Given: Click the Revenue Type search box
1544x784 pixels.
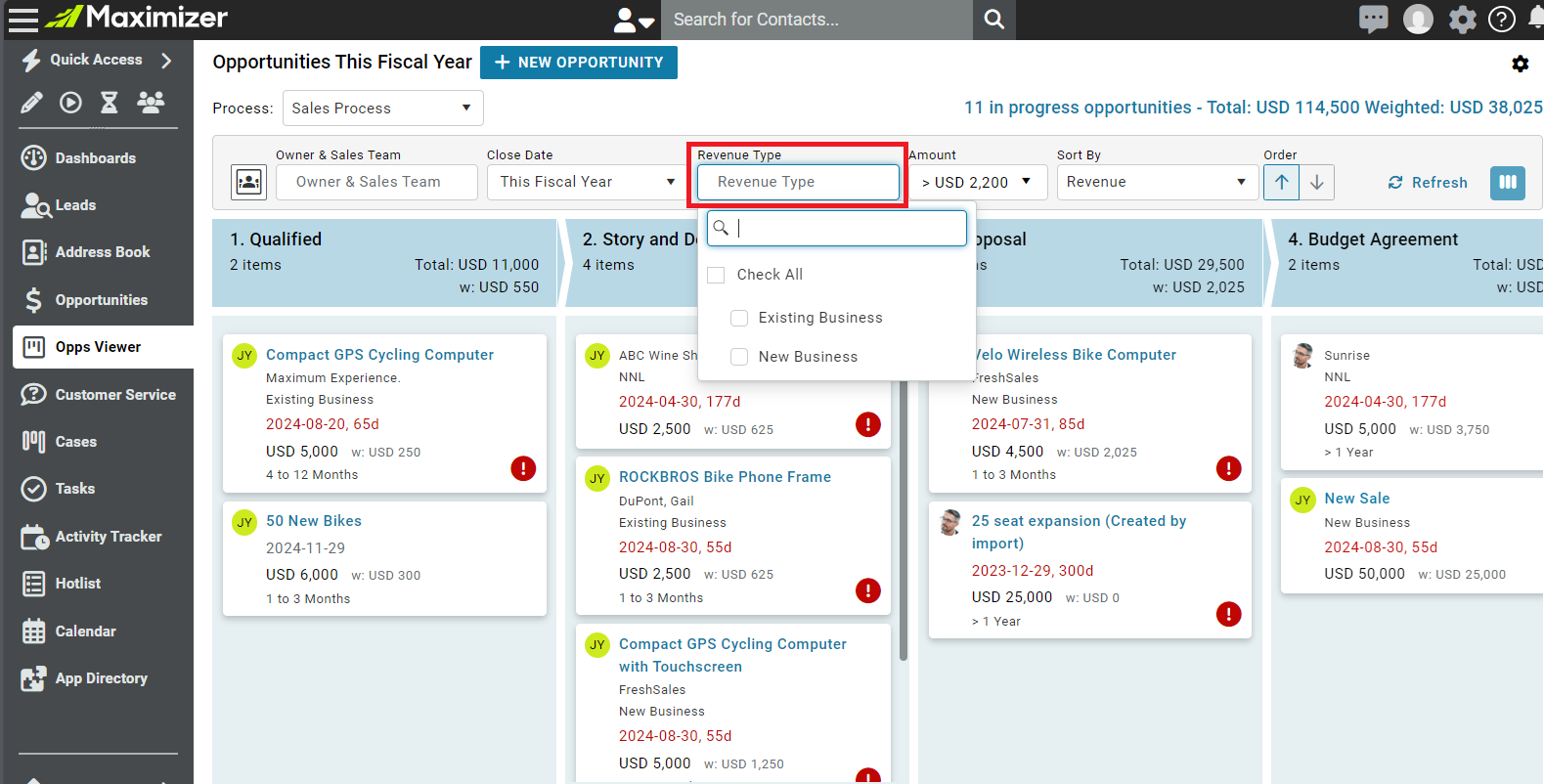Looking at the screenshot, I should pos(837,228).
